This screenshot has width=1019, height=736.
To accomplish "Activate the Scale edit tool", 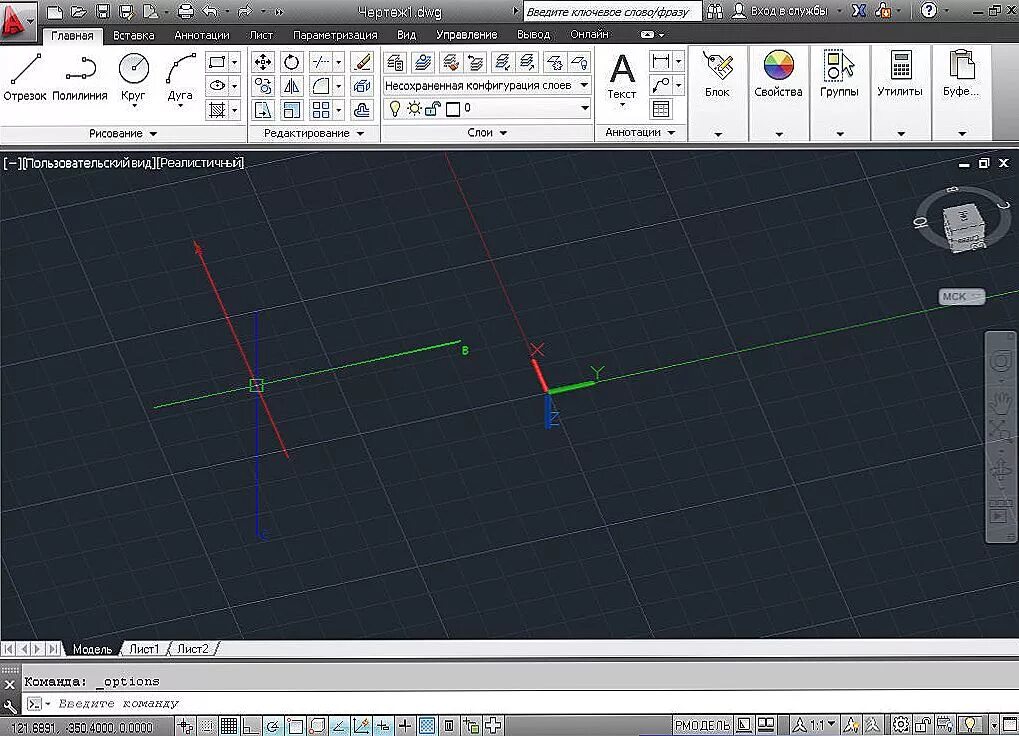I will click(291, 110).
